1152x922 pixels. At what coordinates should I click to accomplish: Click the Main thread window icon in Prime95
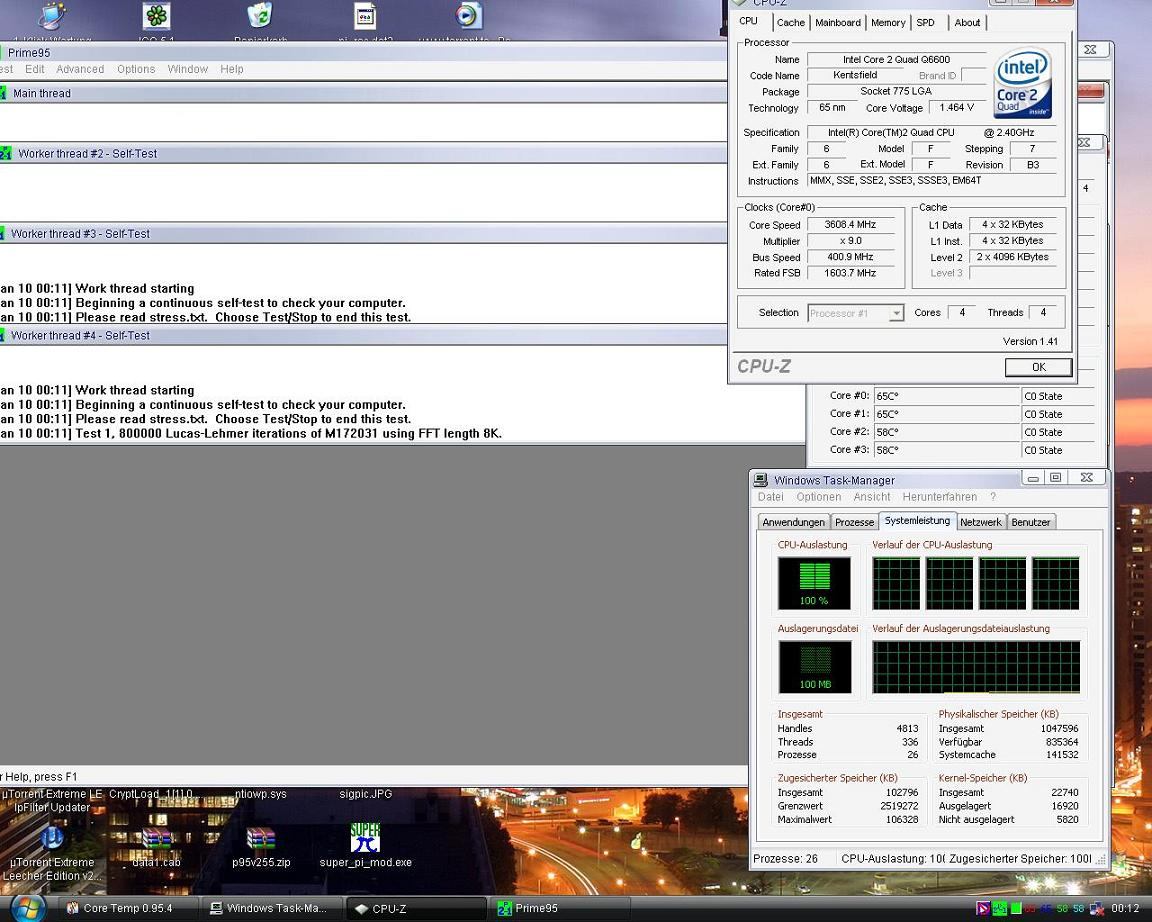click(4, 93)
